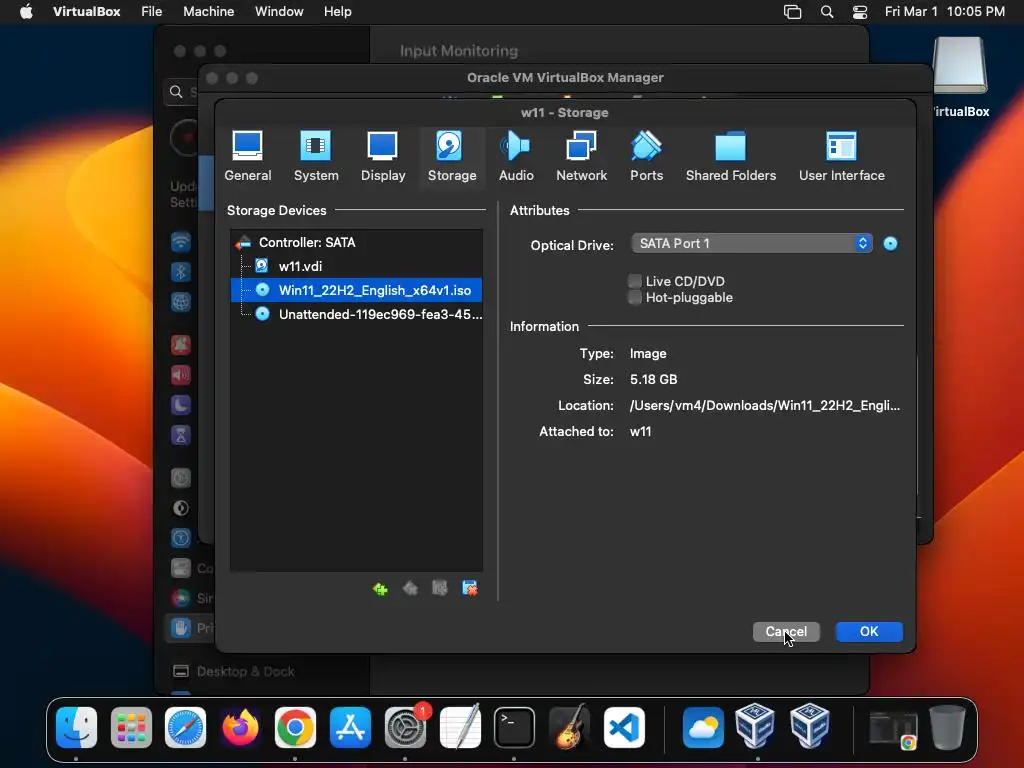The height and width of the screenshot is (768, 1024).
Task: Open the Machine menu
Action: [x=208, y=12]
